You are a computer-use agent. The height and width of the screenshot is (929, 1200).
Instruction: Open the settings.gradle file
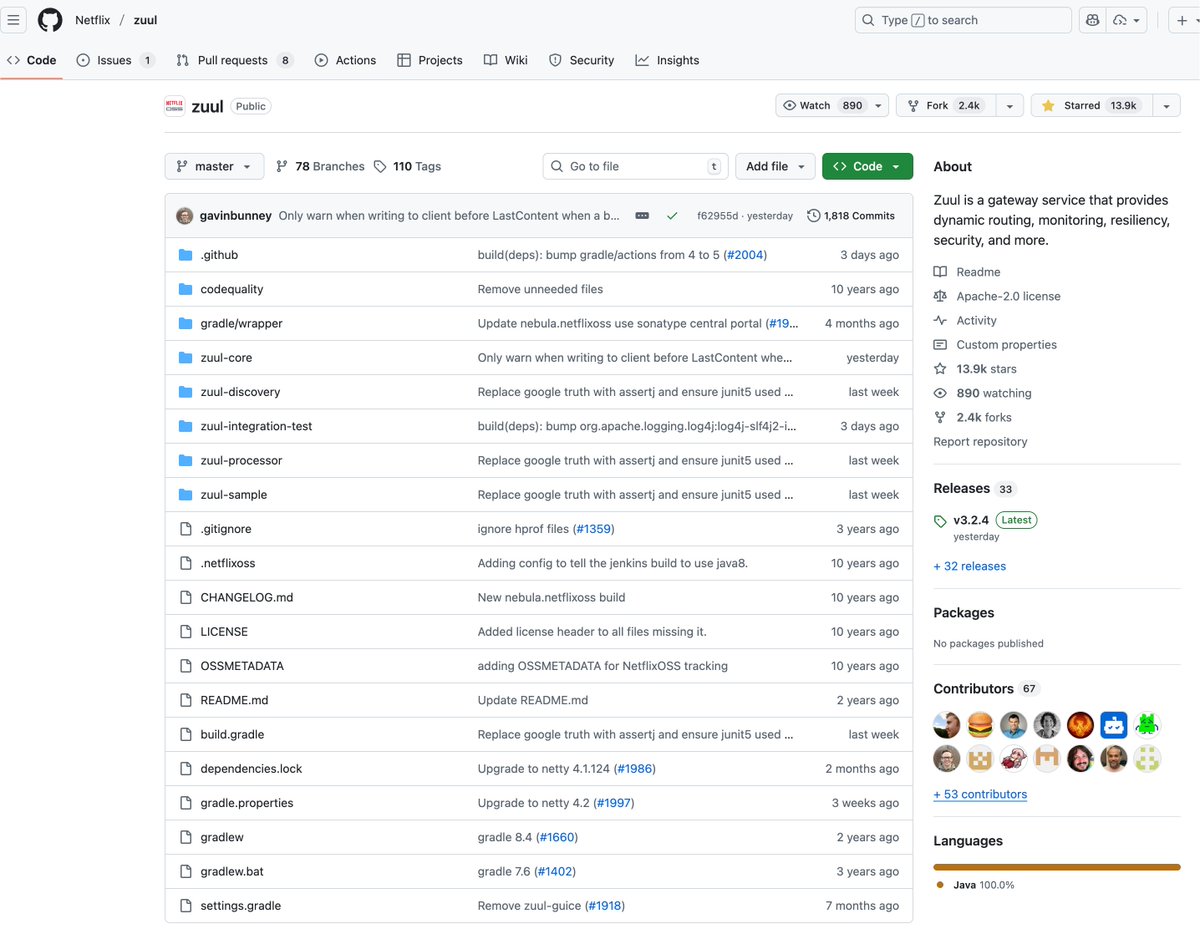tap(240, 906)
